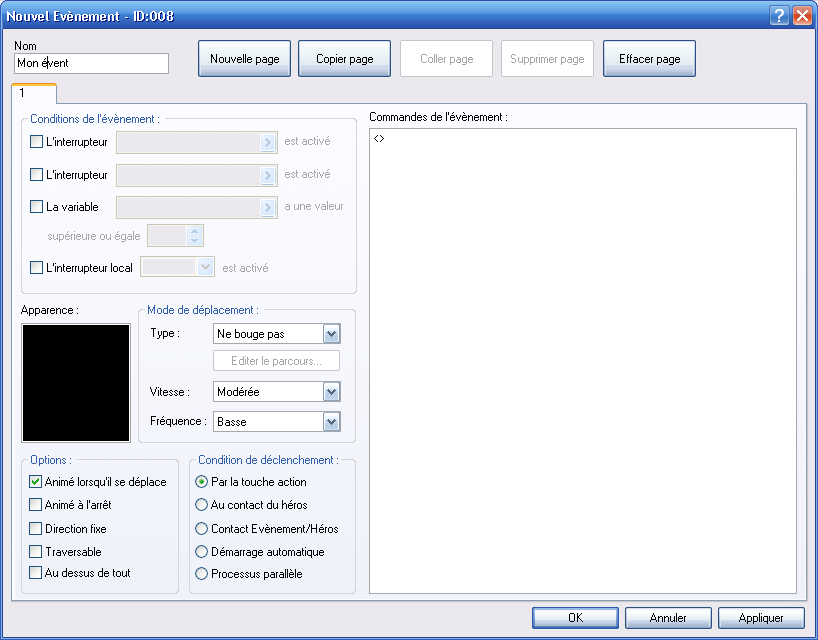Open the Fréquence dropdown Basse
Screen dimensions: 818x640
click(276, 421)
